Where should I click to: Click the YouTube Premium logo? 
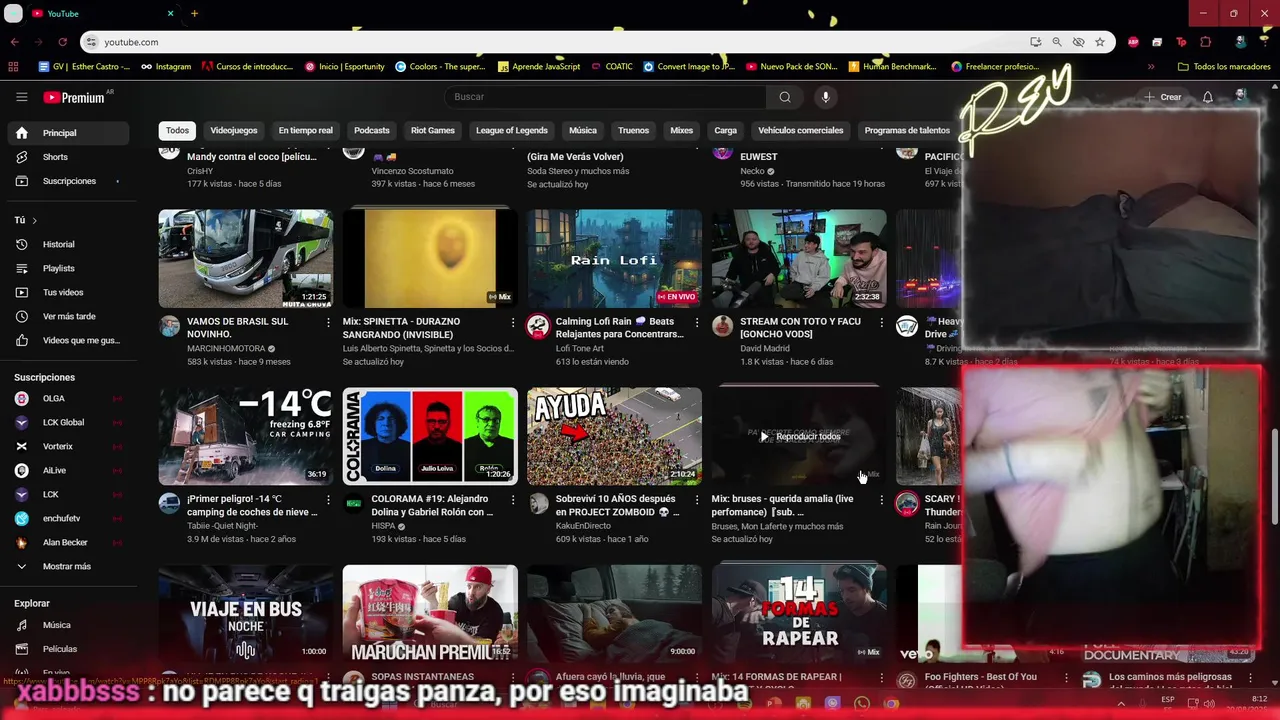point(74,97)
